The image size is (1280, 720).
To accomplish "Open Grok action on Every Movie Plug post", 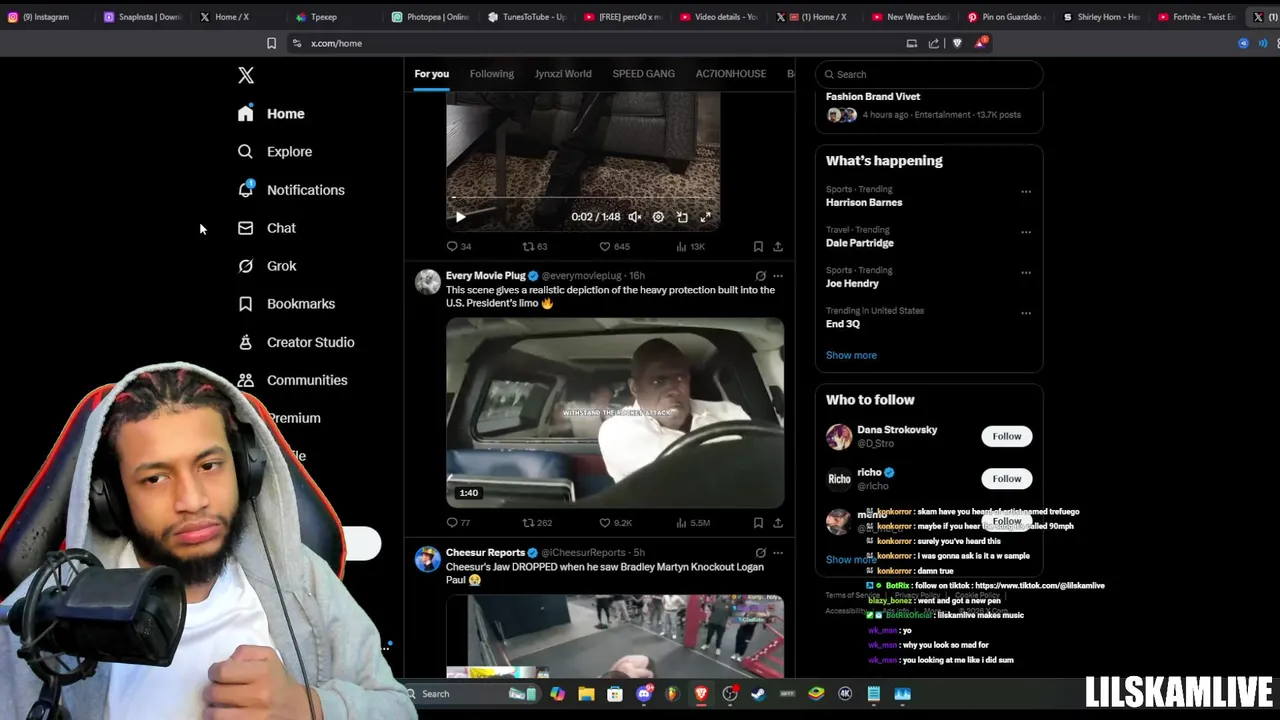I will coord(760,276).
